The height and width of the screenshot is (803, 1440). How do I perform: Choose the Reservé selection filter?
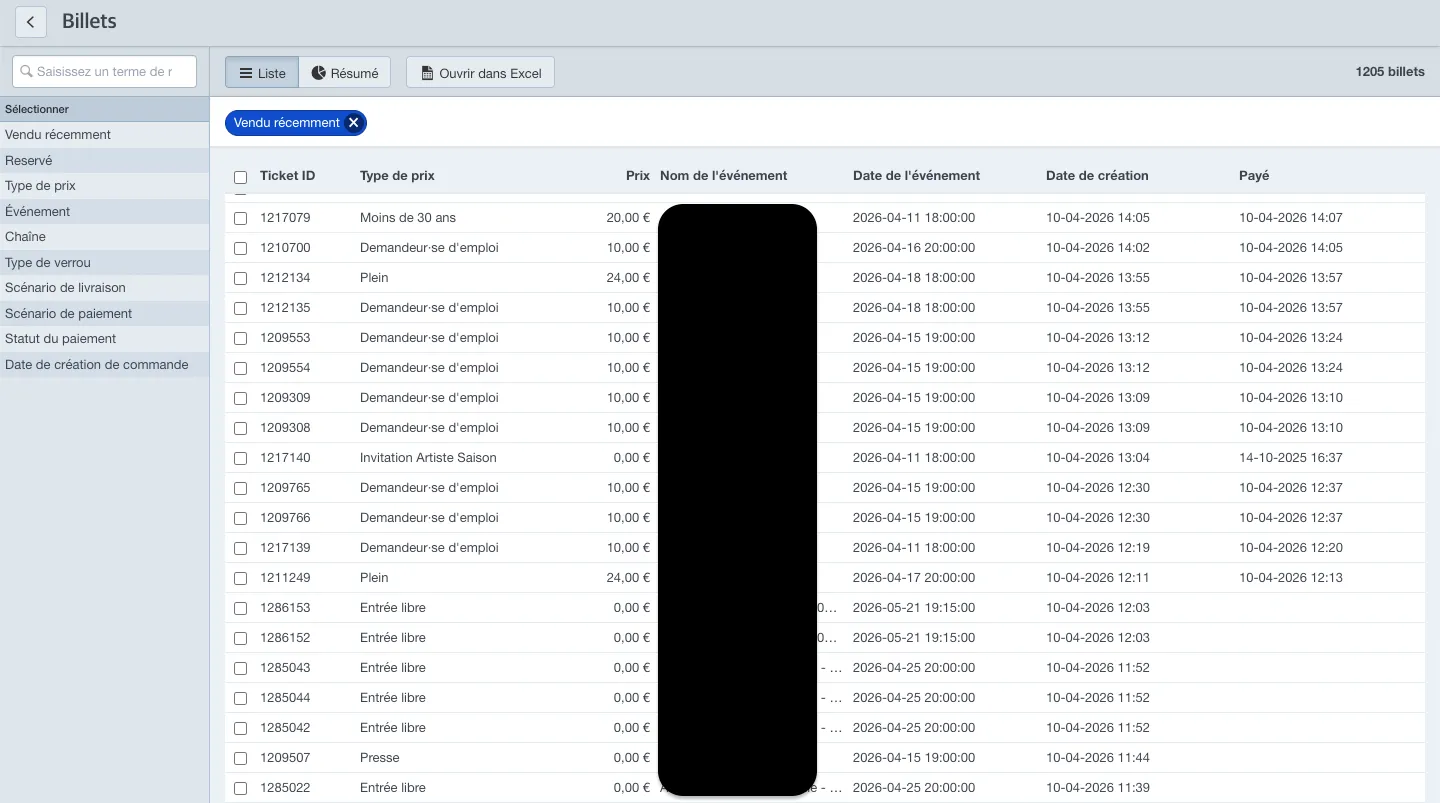coord(104,160)
